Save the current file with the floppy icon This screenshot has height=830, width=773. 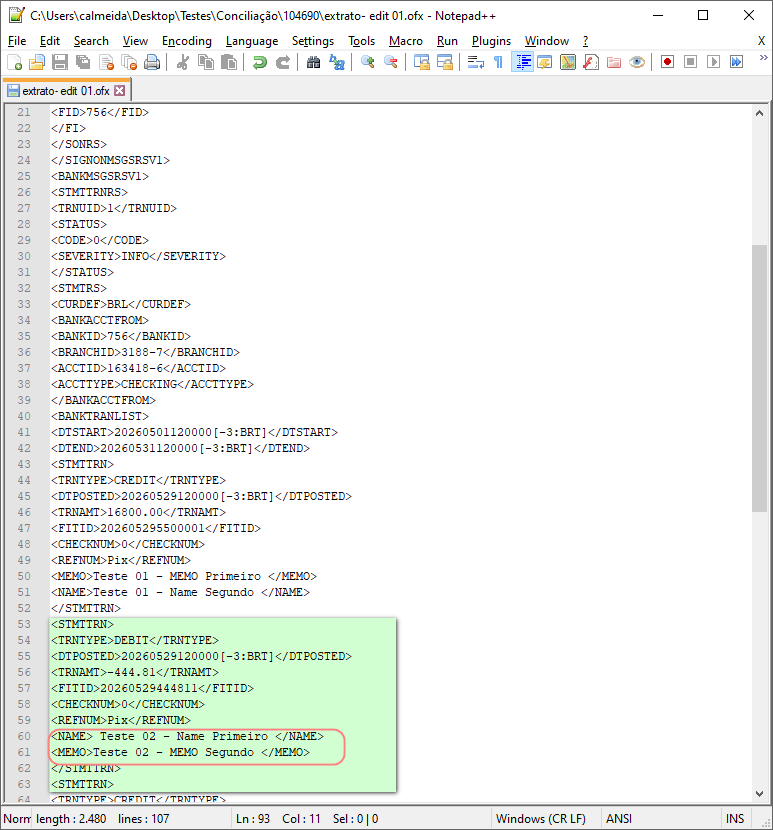(60, 62)
